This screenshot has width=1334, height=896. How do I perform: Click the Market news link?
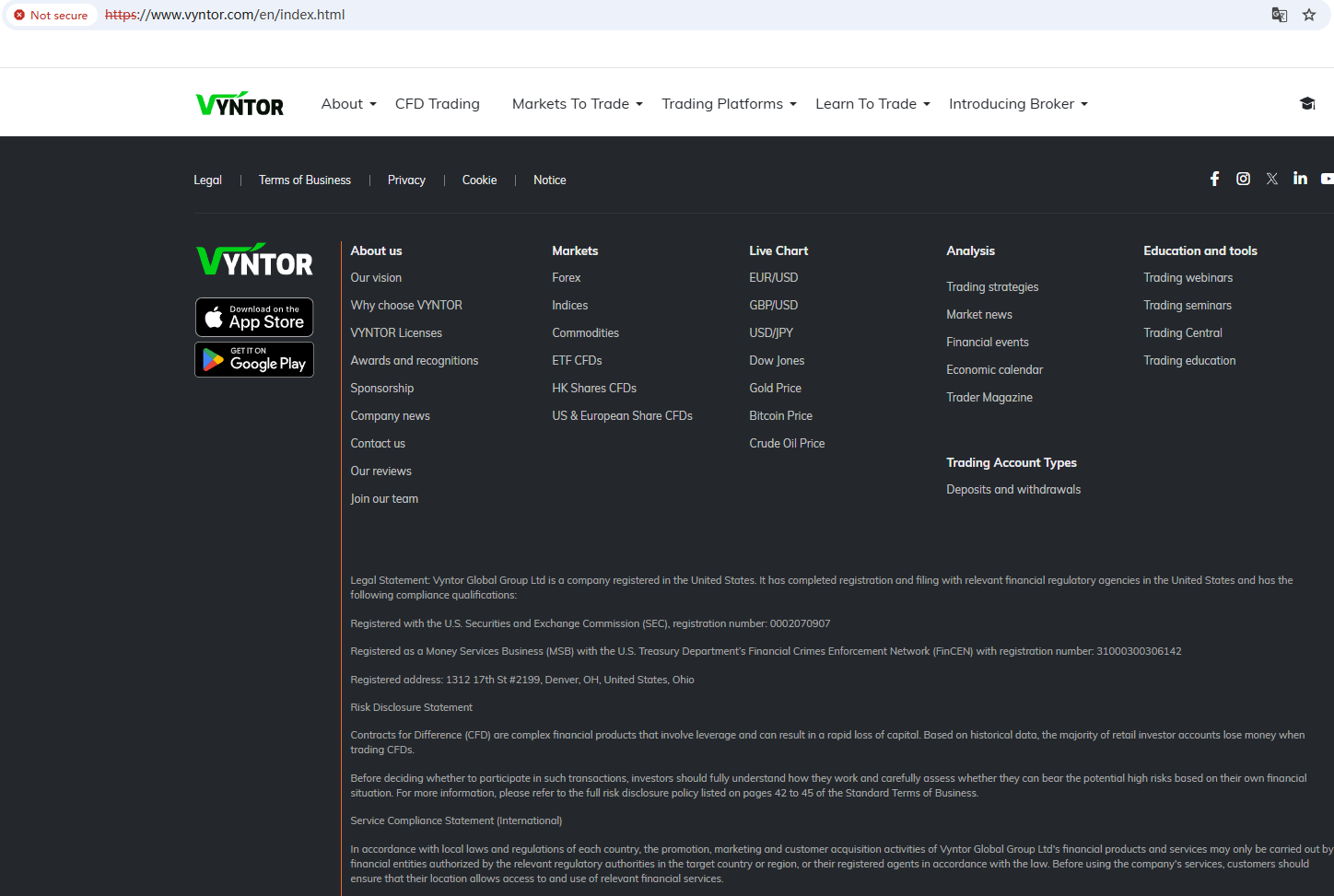(979, 315)
